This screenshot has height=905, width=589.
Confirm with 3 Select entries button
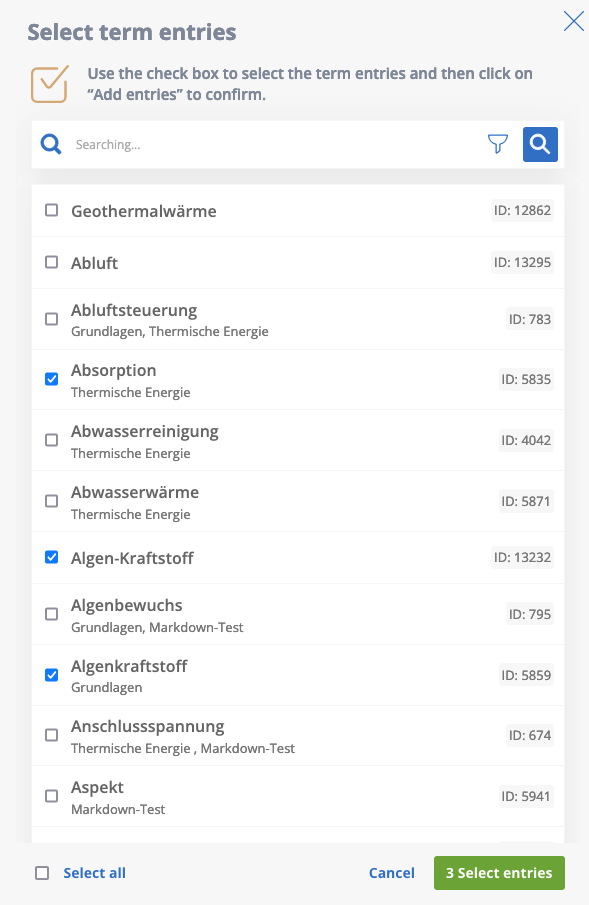(499, 873)
